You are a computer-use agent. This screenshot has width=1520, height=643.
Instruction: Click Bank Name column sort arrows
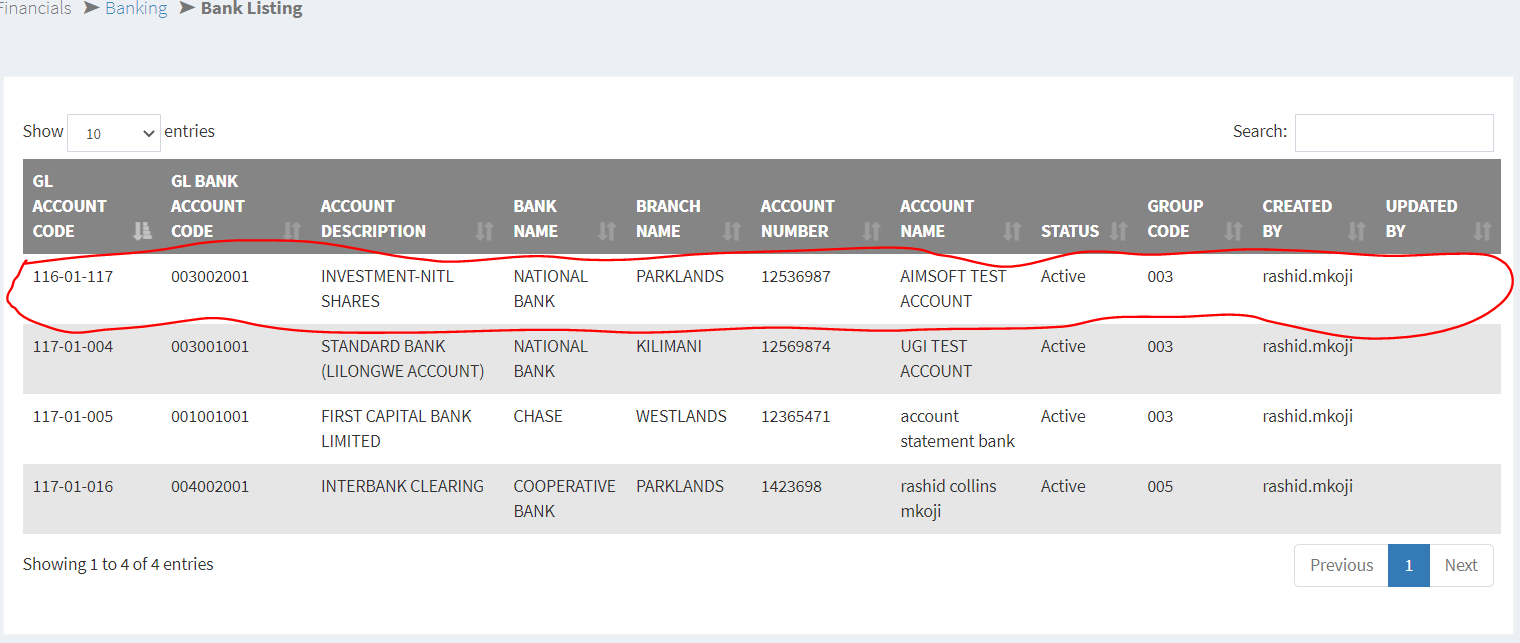pyautogui.click(x=607, y=231)
